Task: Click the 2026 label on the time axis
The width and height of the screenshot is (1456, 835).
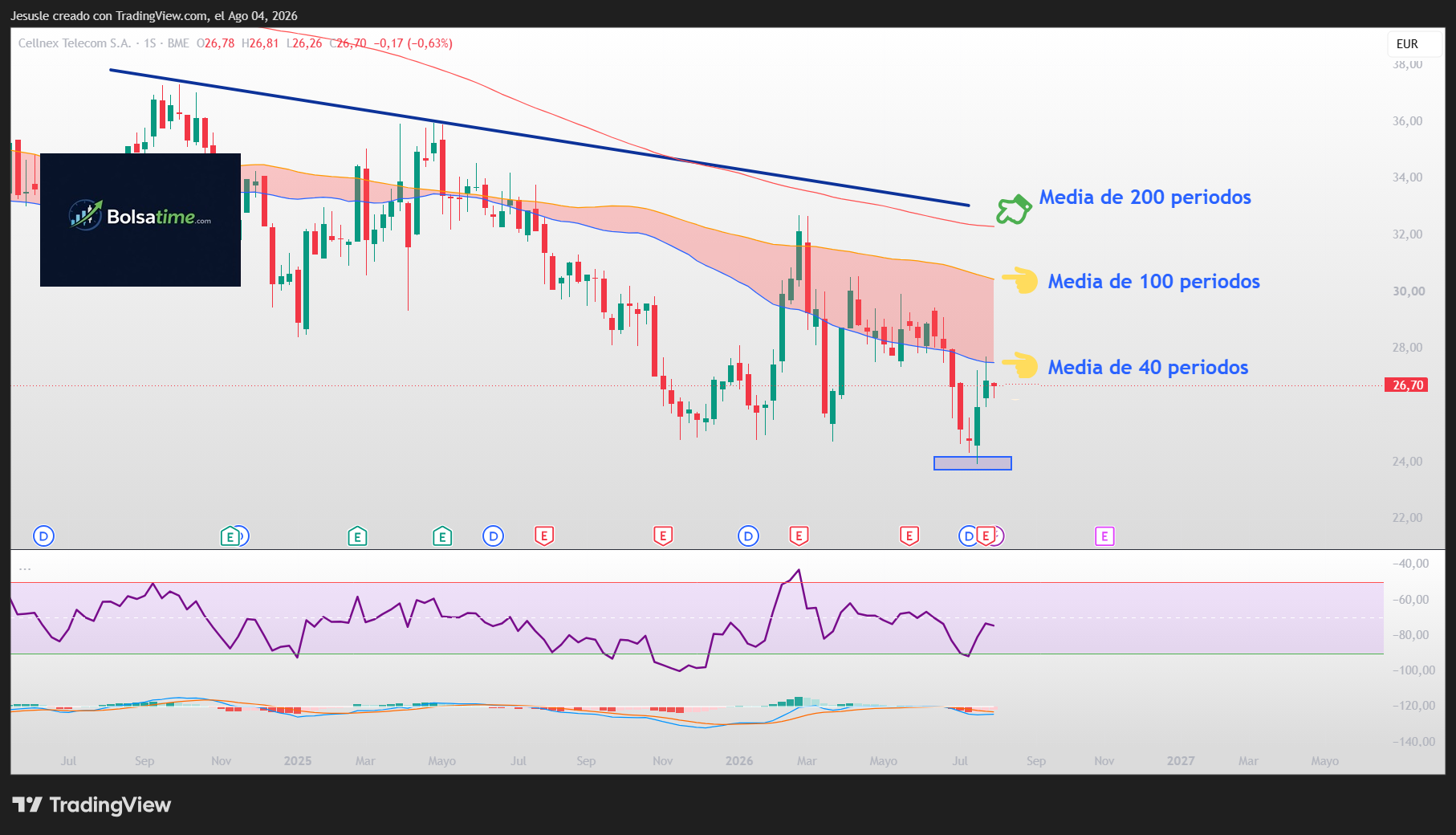Action: [x=739, y=761]
